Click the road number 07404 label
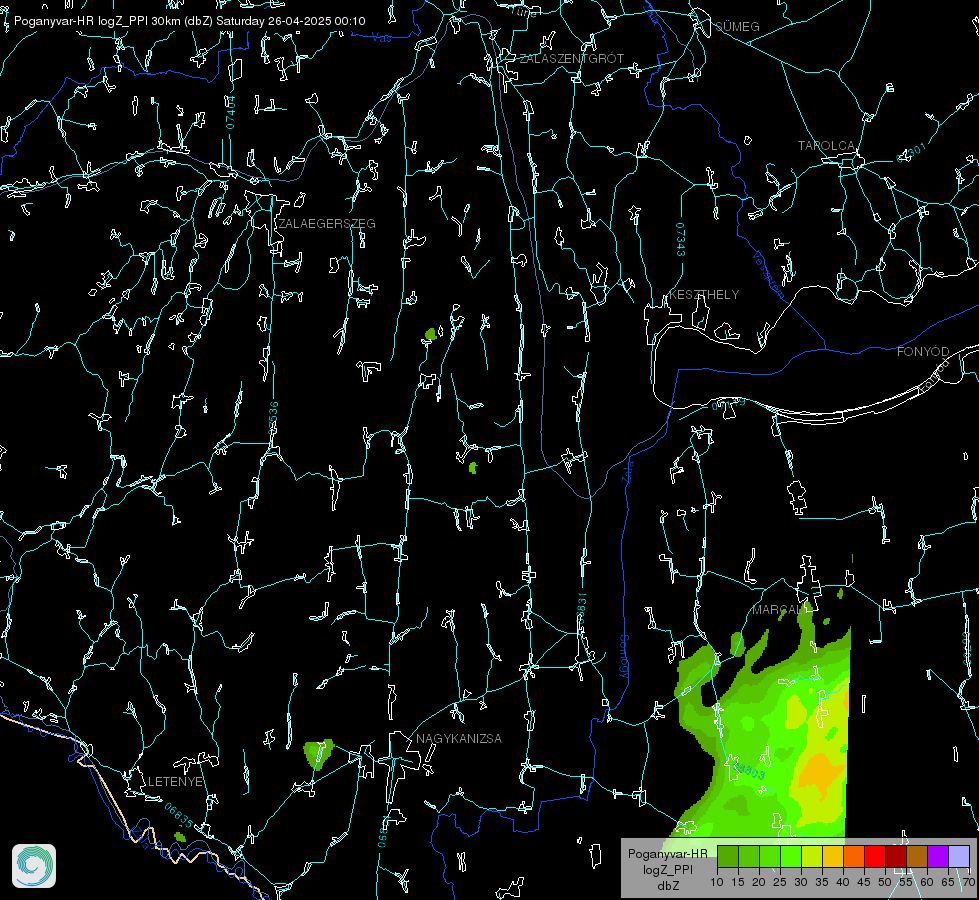Viewport: 979px width, 900px height. coord(231,113)
